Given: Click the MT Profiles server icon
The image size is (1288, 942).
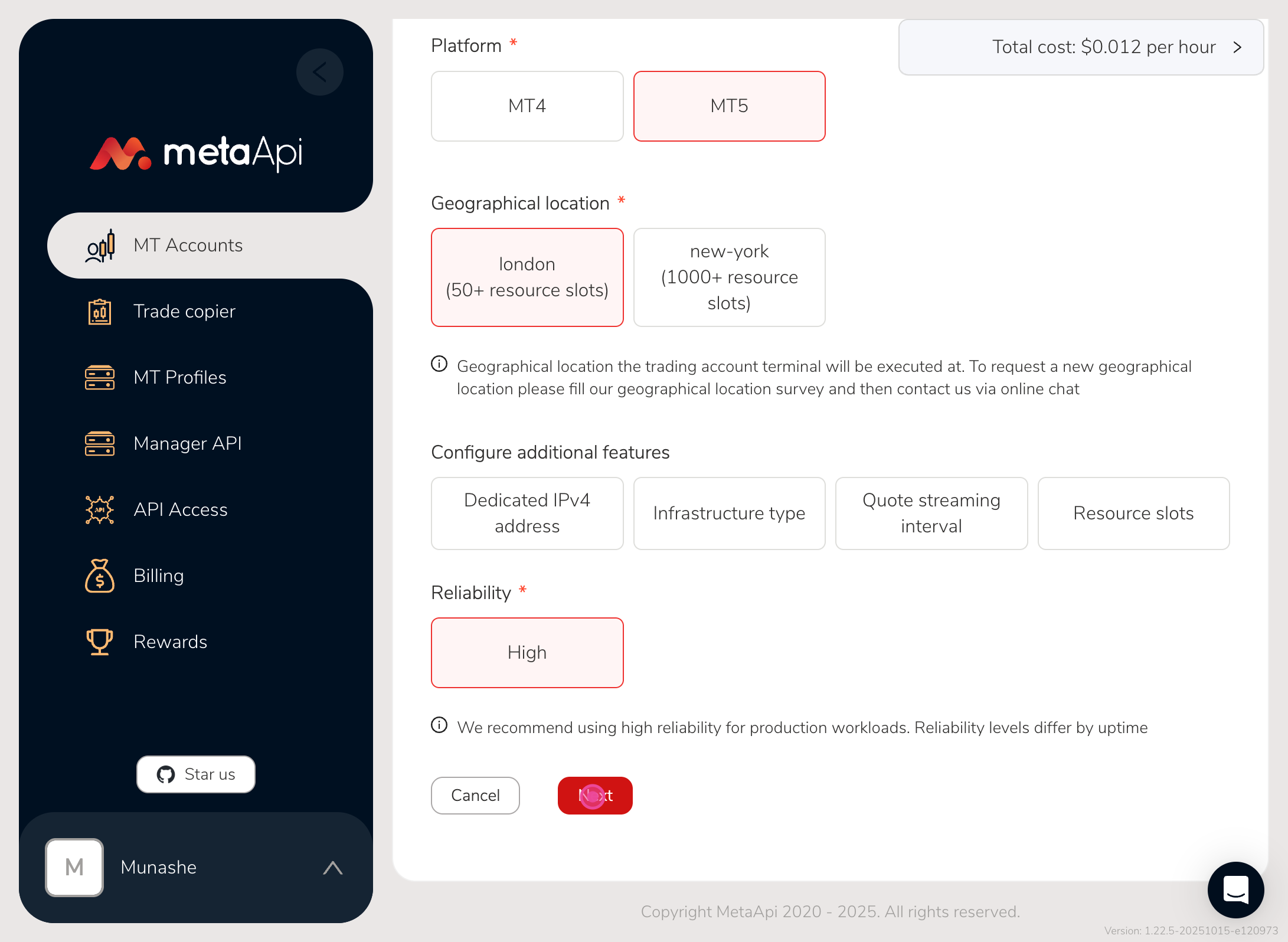Looking at the screenshot, I should tap(100, 378).
